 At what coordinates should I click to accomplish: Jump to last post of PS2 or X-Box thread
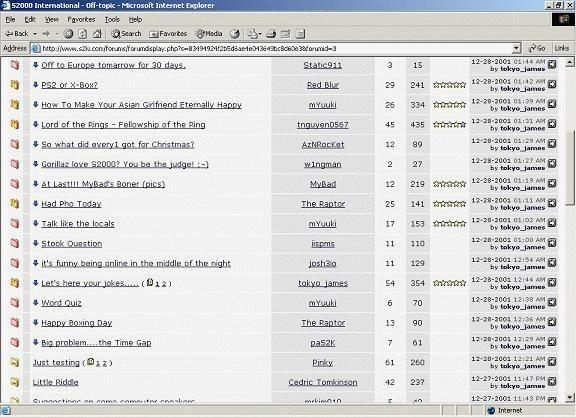pos(552,84)
